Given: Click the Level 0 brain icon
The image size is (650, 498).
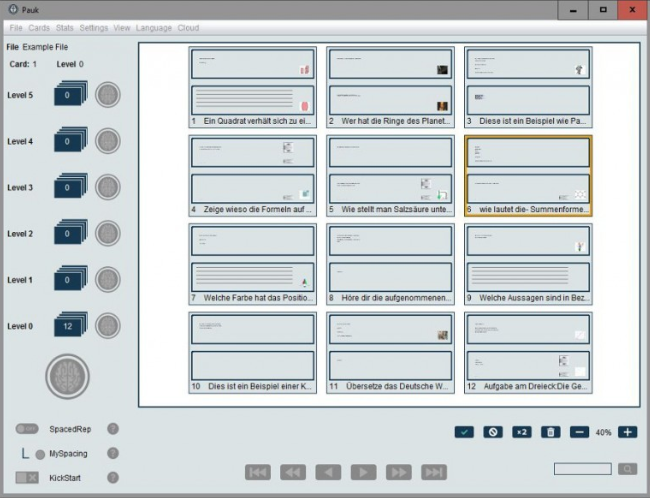Looking at the screenshot, I should tap(108, 326).
